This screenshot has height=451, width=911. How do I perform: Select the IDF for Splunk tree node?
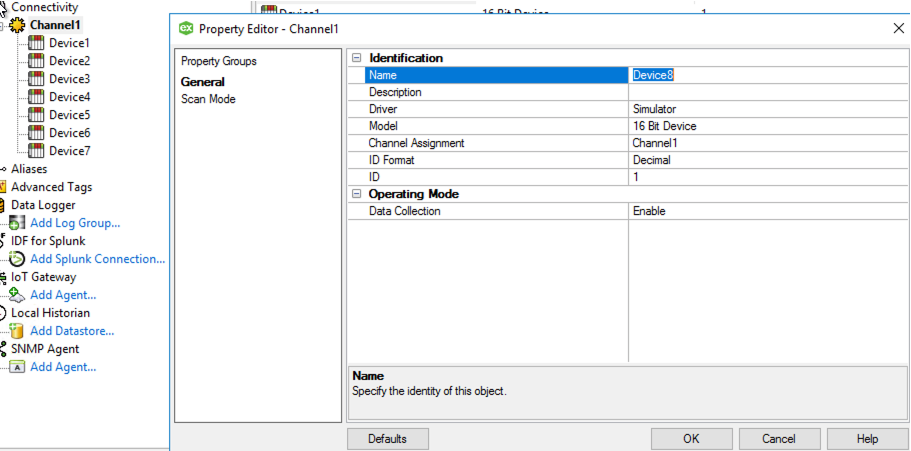click(48, 241)
